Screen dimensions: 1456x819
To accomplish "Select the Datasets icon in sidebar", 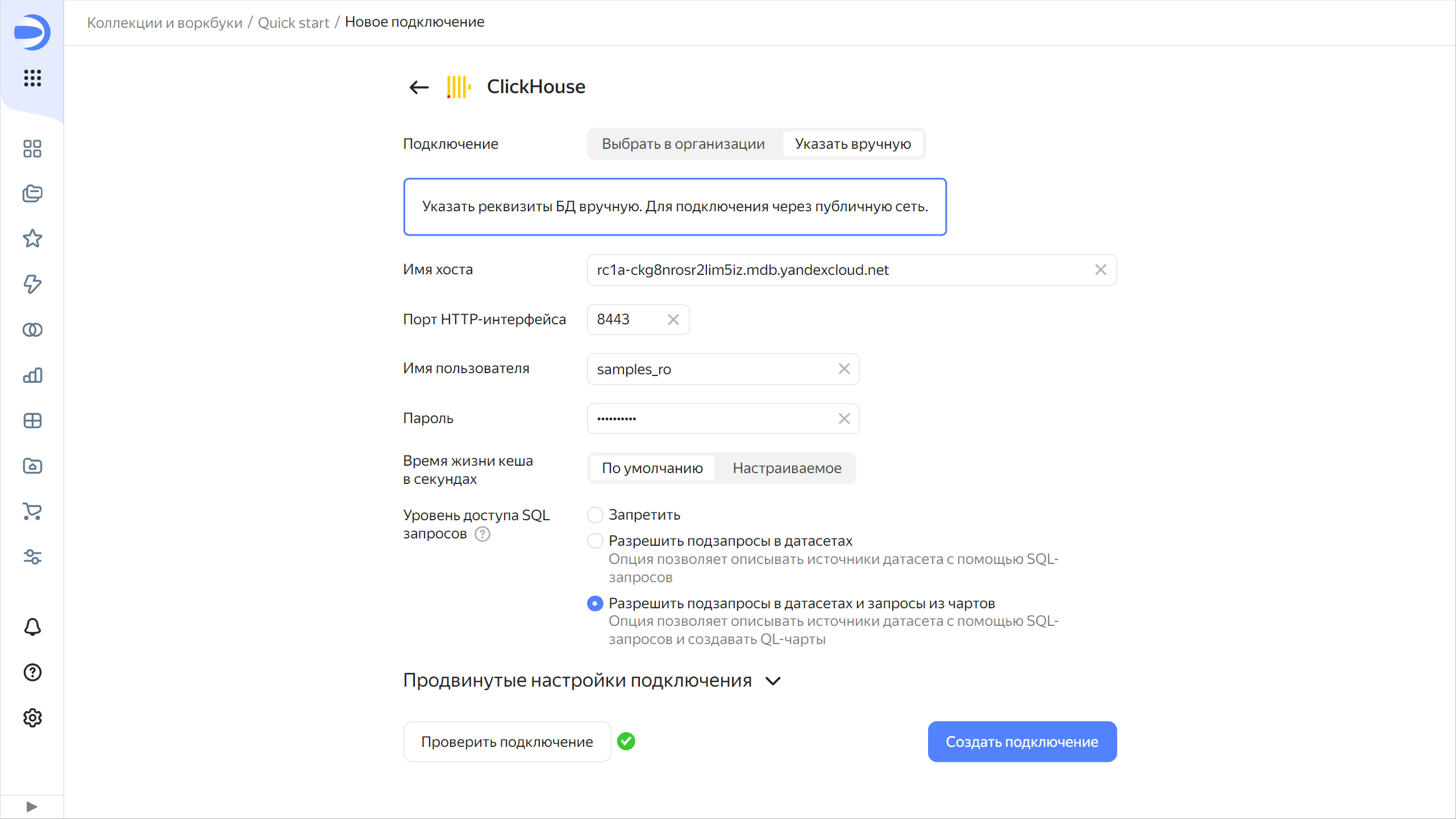I will point(32,329).
